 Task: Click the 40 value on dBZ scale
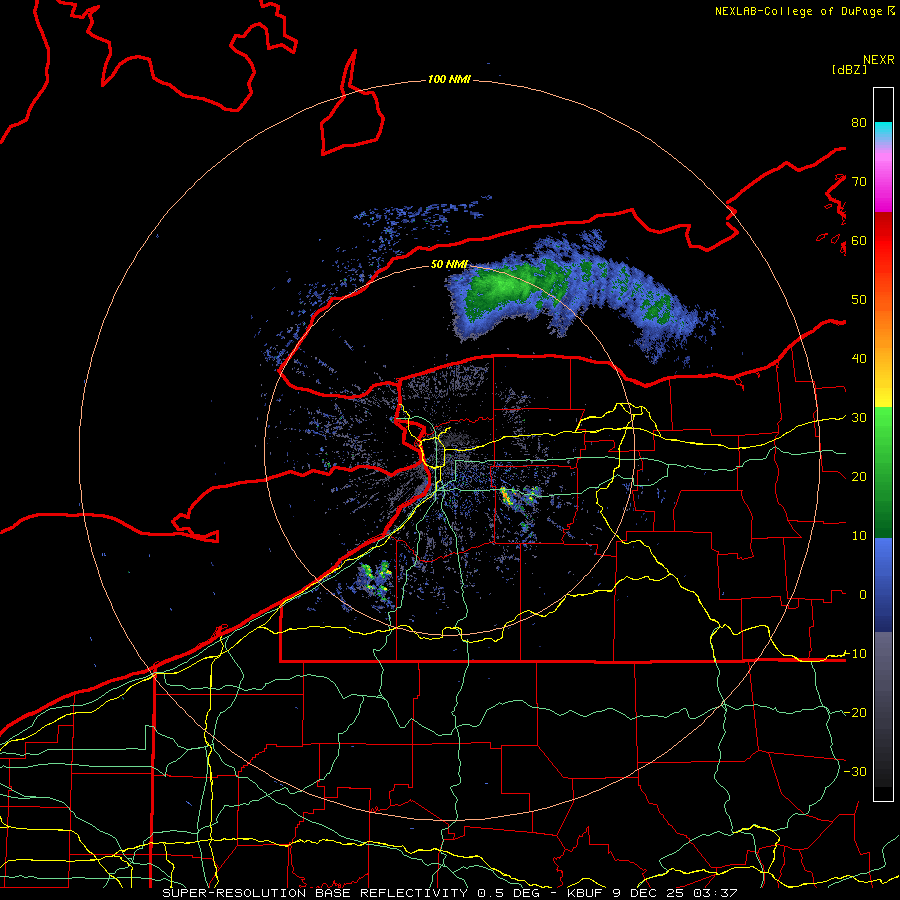pos(859,358)
